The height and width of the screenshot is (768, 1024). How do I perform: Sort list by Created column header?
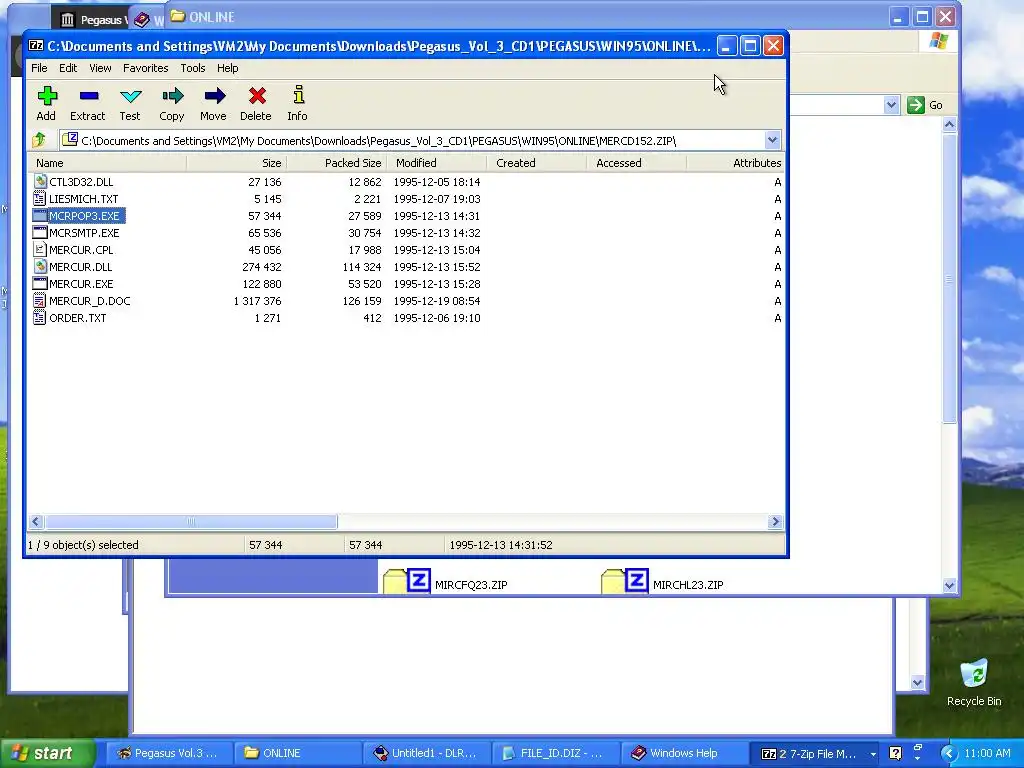[536, 163]
